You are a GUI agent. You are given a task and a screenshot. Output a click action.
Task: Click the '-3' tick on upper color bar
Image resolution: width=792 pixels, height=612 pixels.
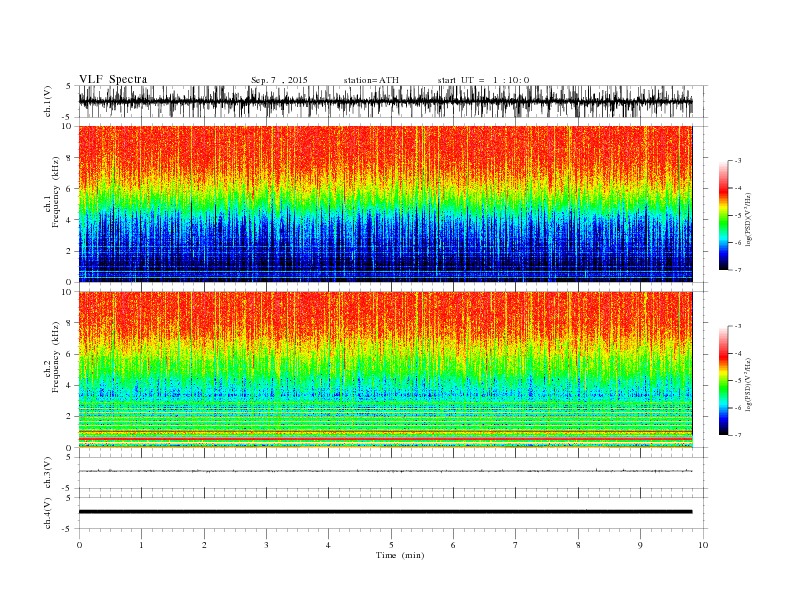click(737, 161)
